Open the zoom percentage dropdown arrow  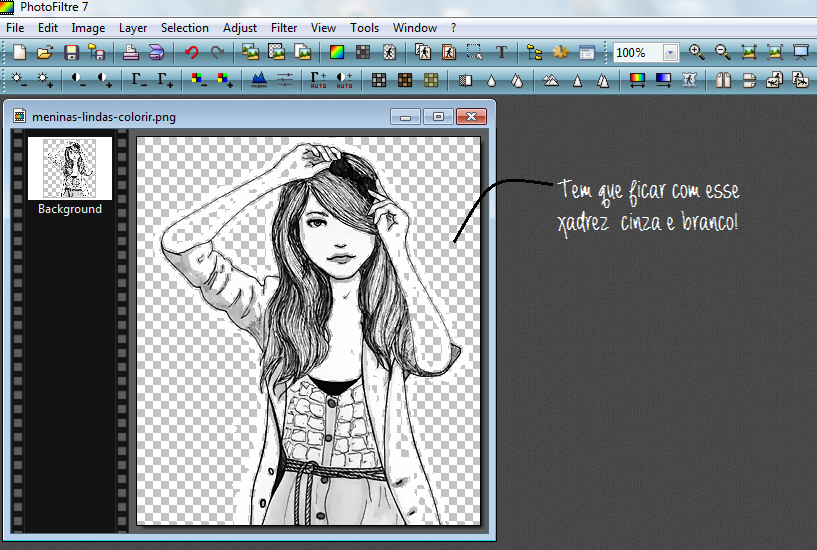670,53
